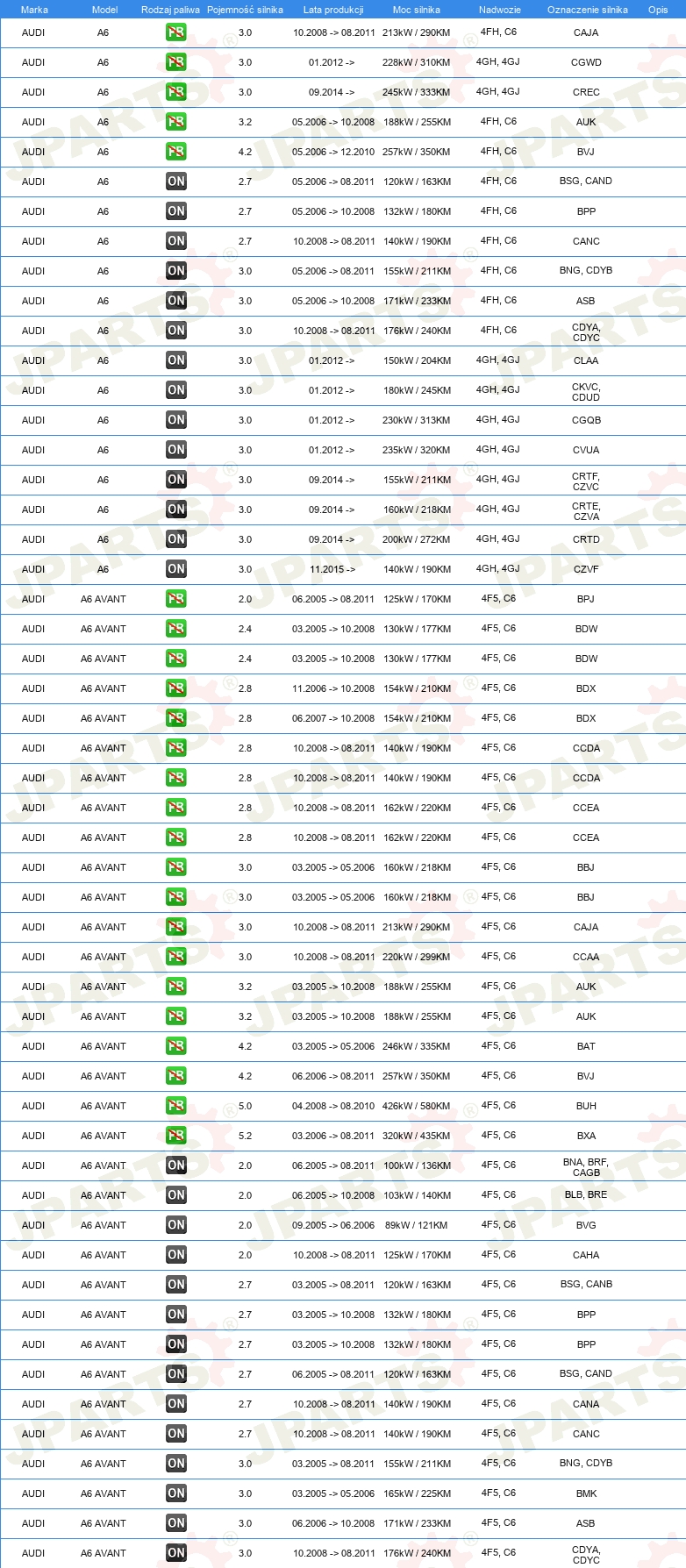Viewport: 686px width, 1568px height.
Task: Click the 426kW / 580KM power cell
Action: [417, 1106]
